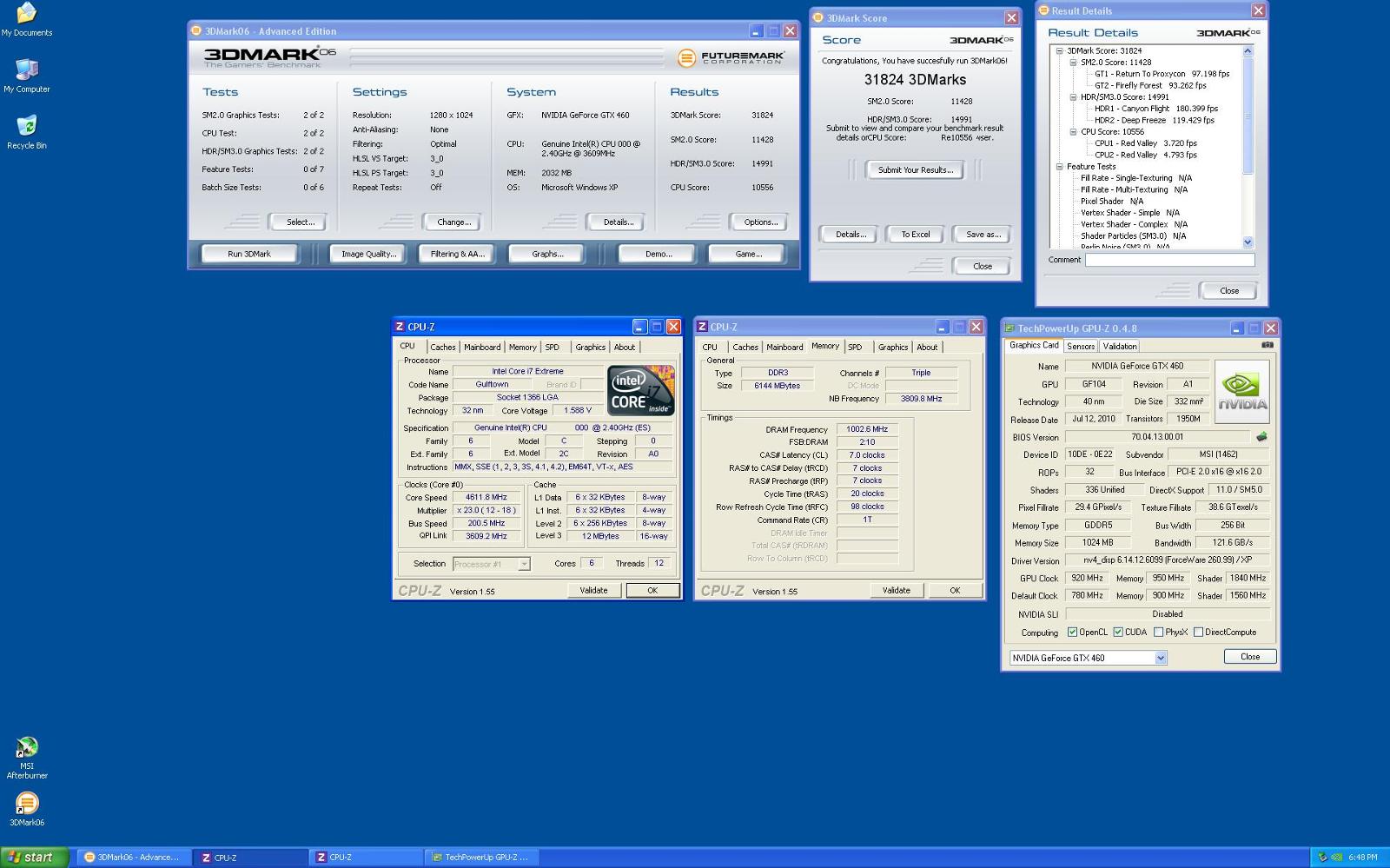Open the GPU selection dropdown in GPU-Z
The height and width of the screenshot is (868, 1390).
1161,658
